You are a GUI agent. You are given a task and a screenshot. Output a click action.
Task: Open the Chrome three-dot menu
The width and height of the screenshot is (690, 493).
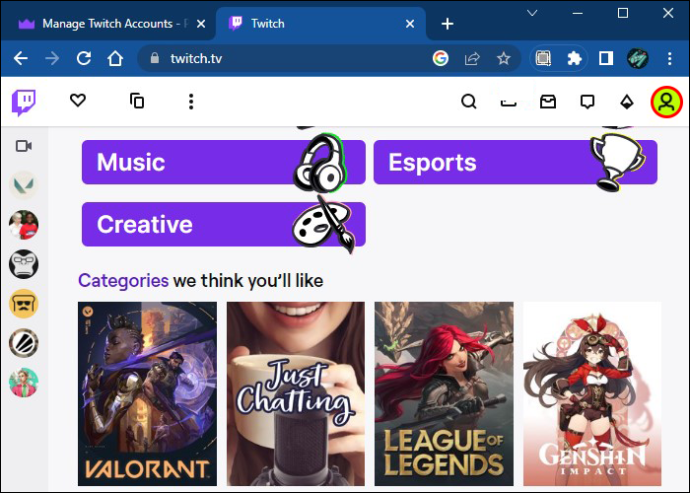[669, 58]
